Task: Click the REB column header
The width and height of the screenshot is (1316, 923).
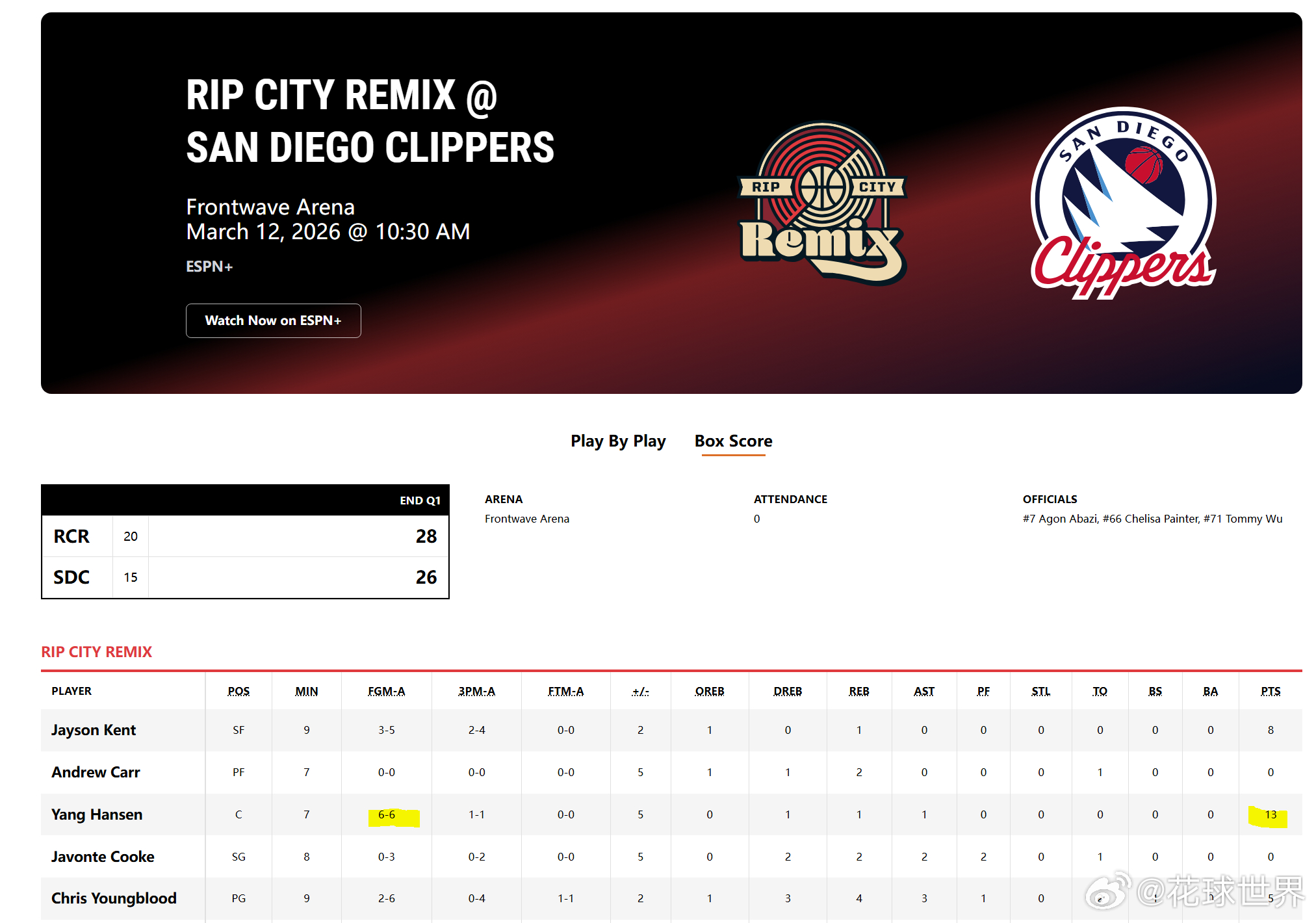Action: pos(858,691)
